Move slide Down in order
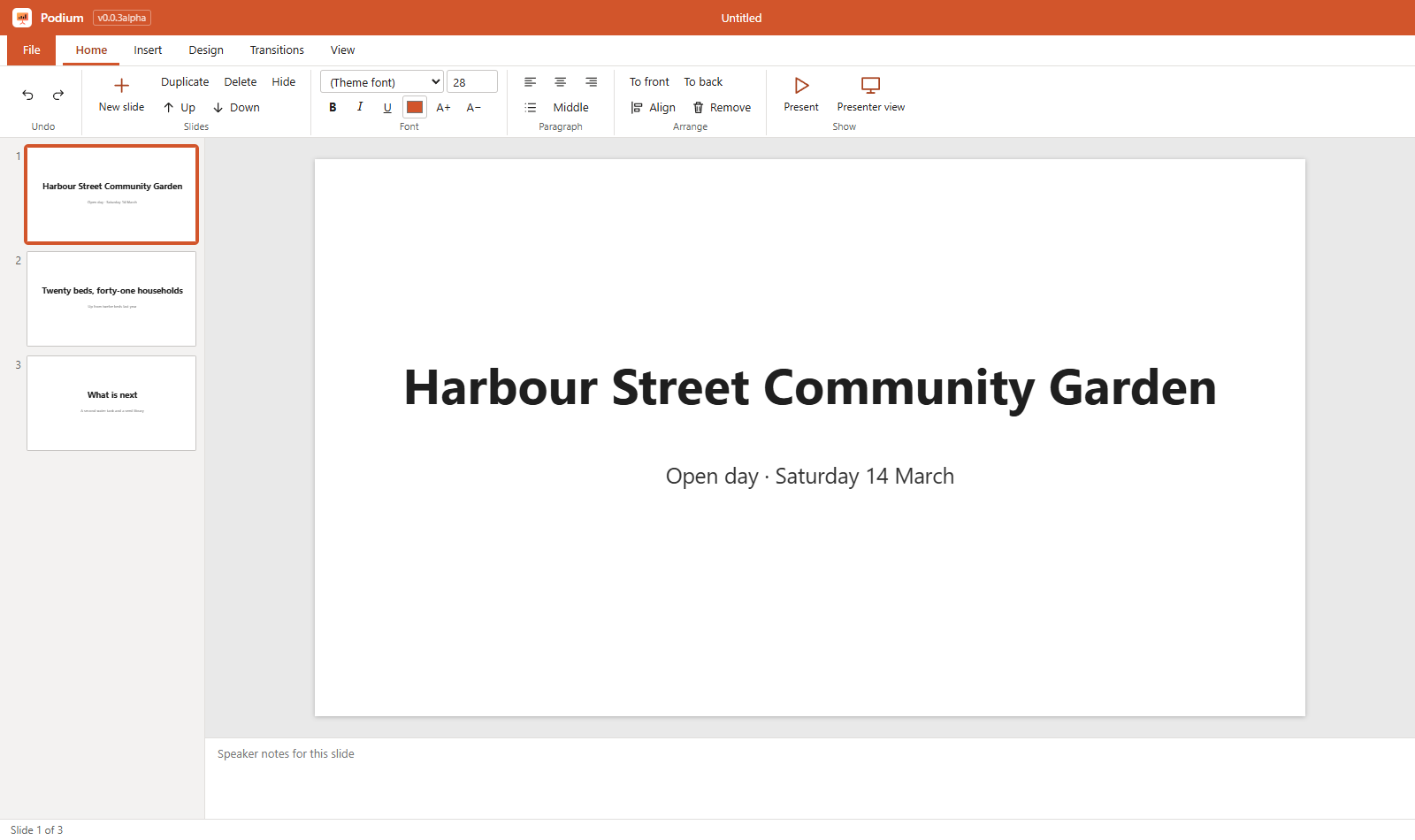This screenshot has height=840, width=1415. 236,107
